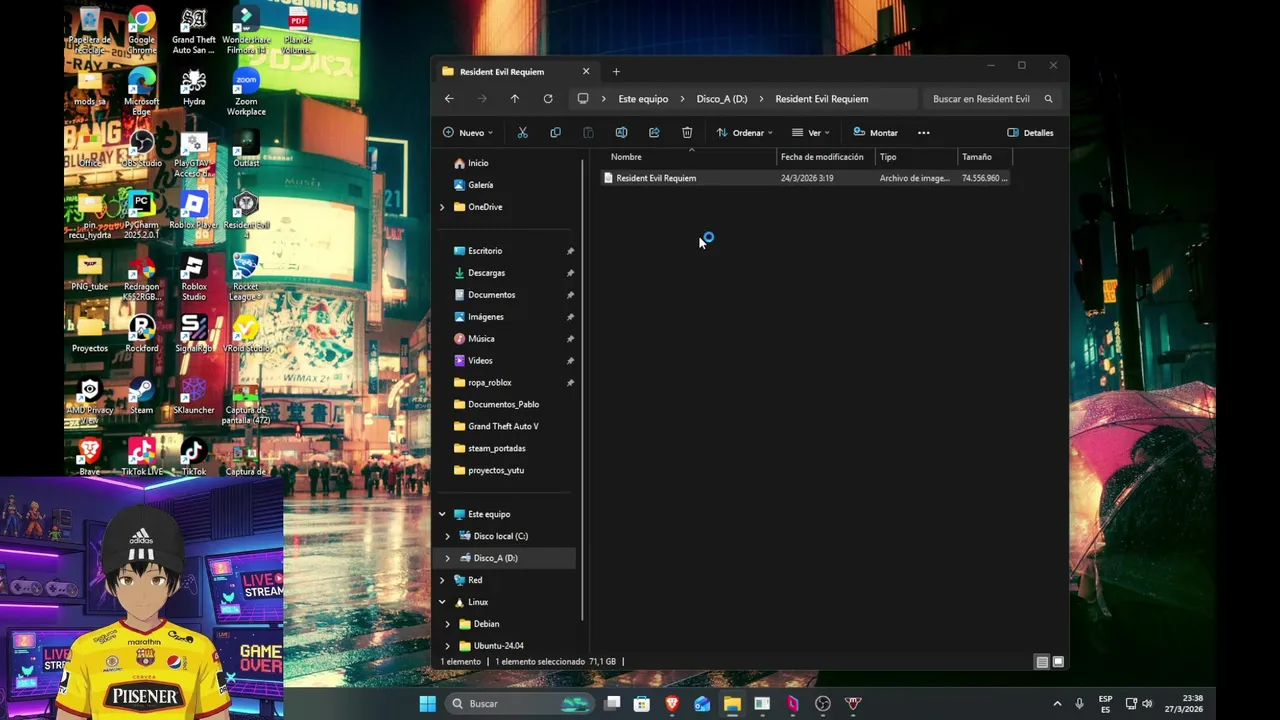This screenshot has width=1280, height=720.
Task: Select the SKlauncher desktop icon
Action: pos(194,396)
